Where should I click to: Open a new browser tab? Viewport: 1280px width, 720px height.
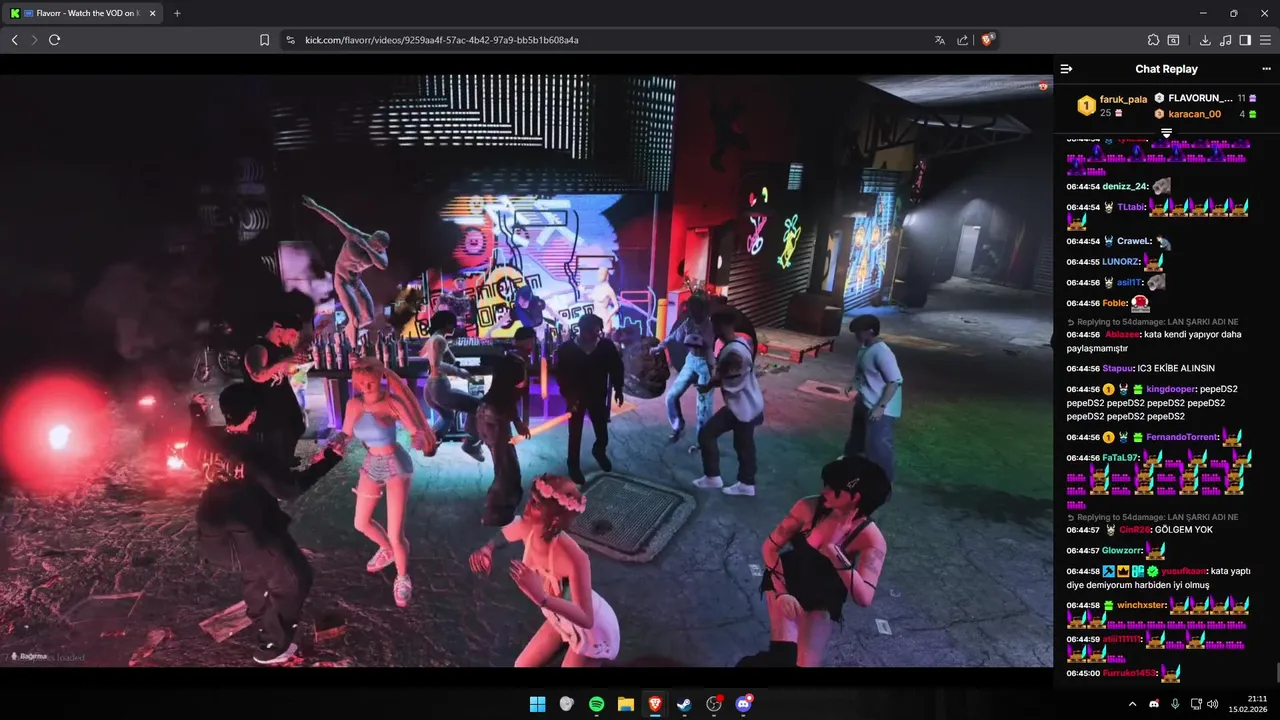point(177,13)
